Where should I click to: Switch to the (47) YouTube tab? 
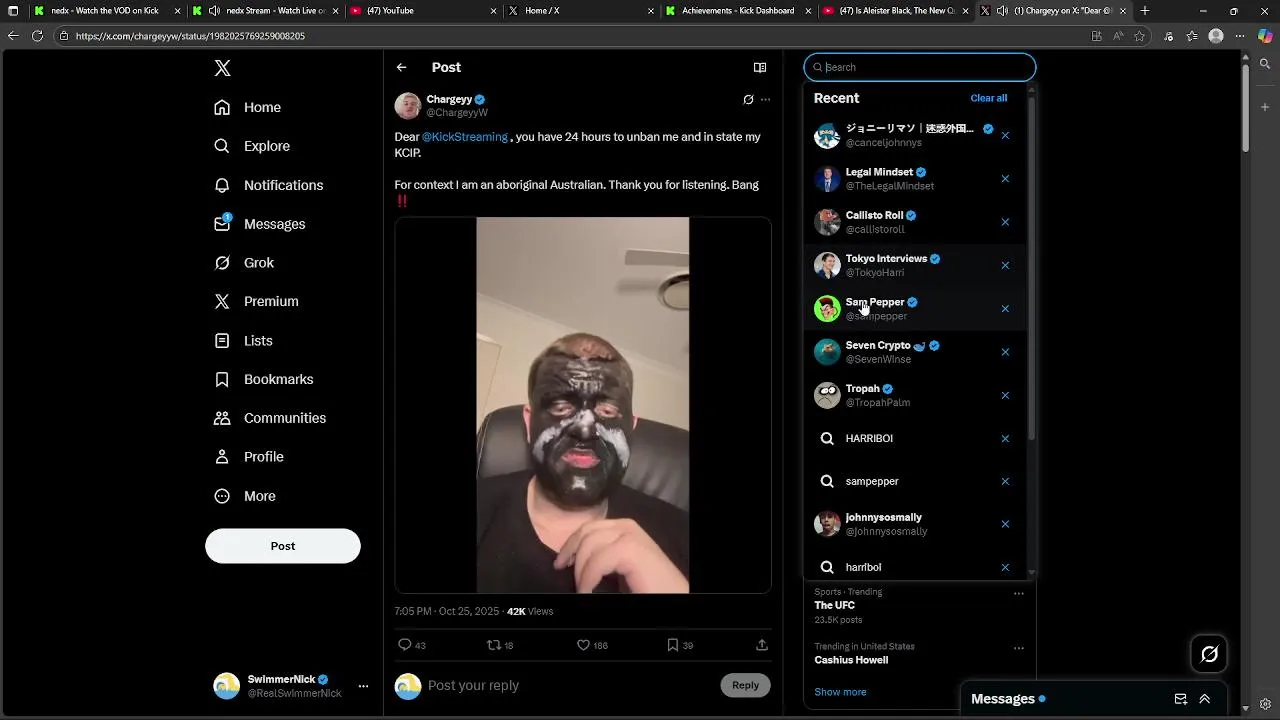[423, 11]
